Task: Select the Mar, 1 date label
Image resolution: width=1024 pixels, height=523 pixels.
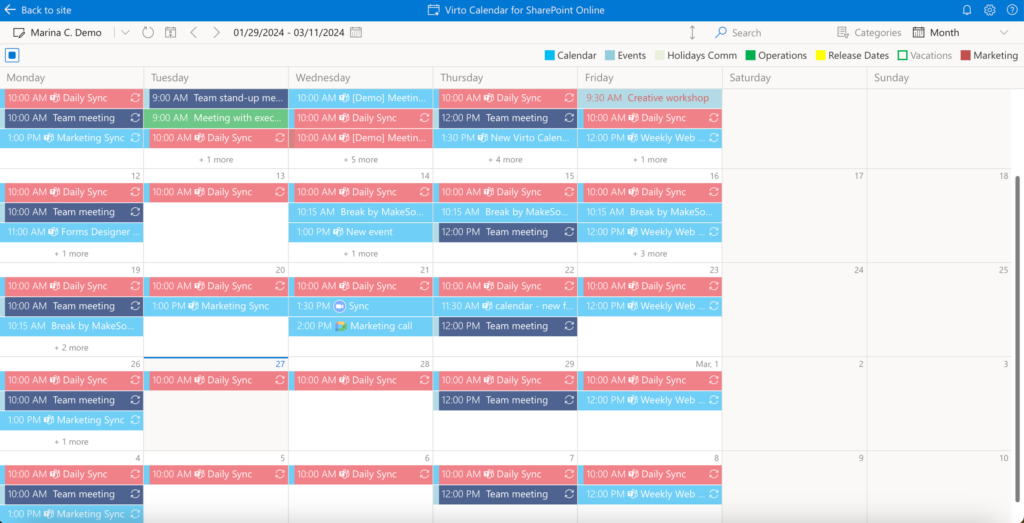Action: (x=705, y=364)
